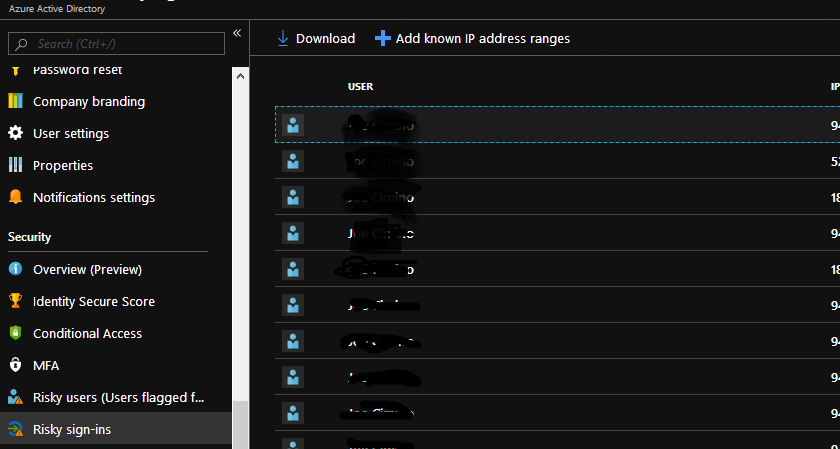Sort by USER column header
This screenshot has height=449, width=840.
tap(361, 86)
